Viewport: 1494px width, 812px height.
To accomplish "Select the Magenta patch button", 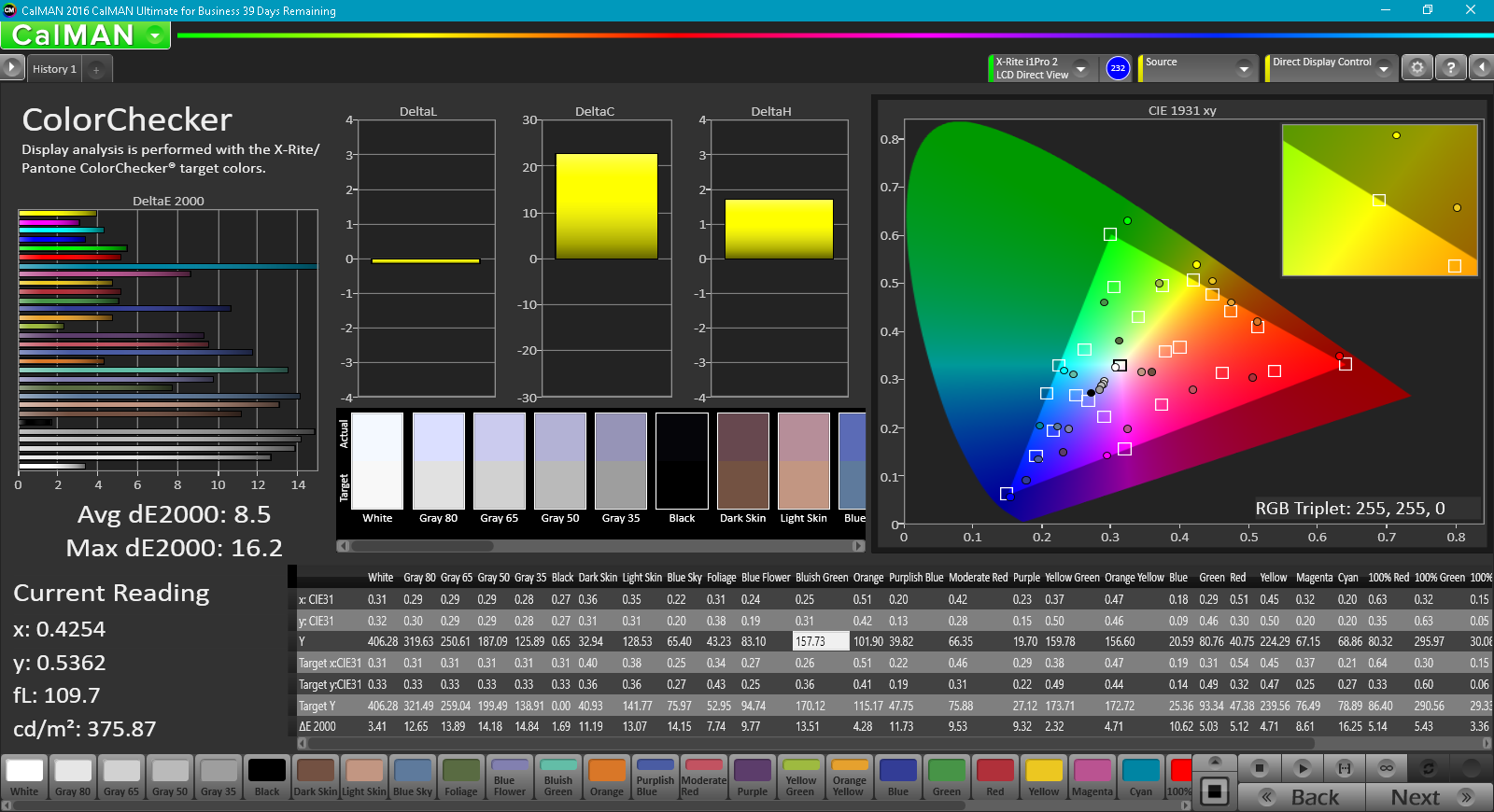I will (1092, 777).
